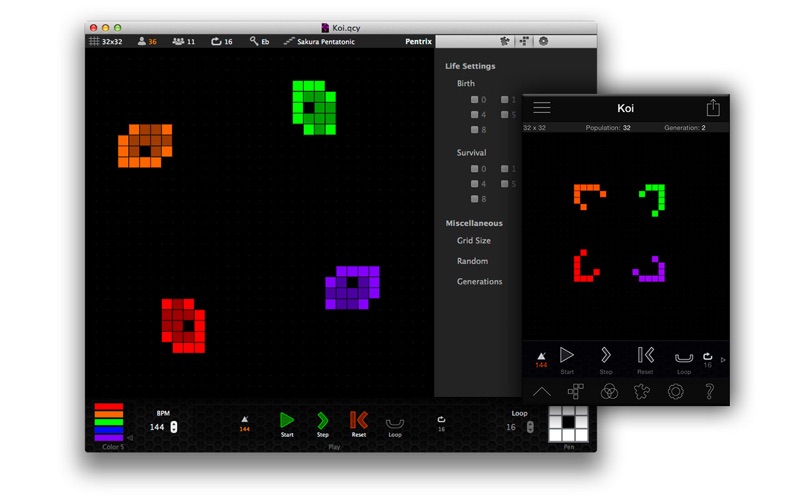Screen dimensions: 800x500
Task: Enable Survival checkbox 0
Action: 474,169
